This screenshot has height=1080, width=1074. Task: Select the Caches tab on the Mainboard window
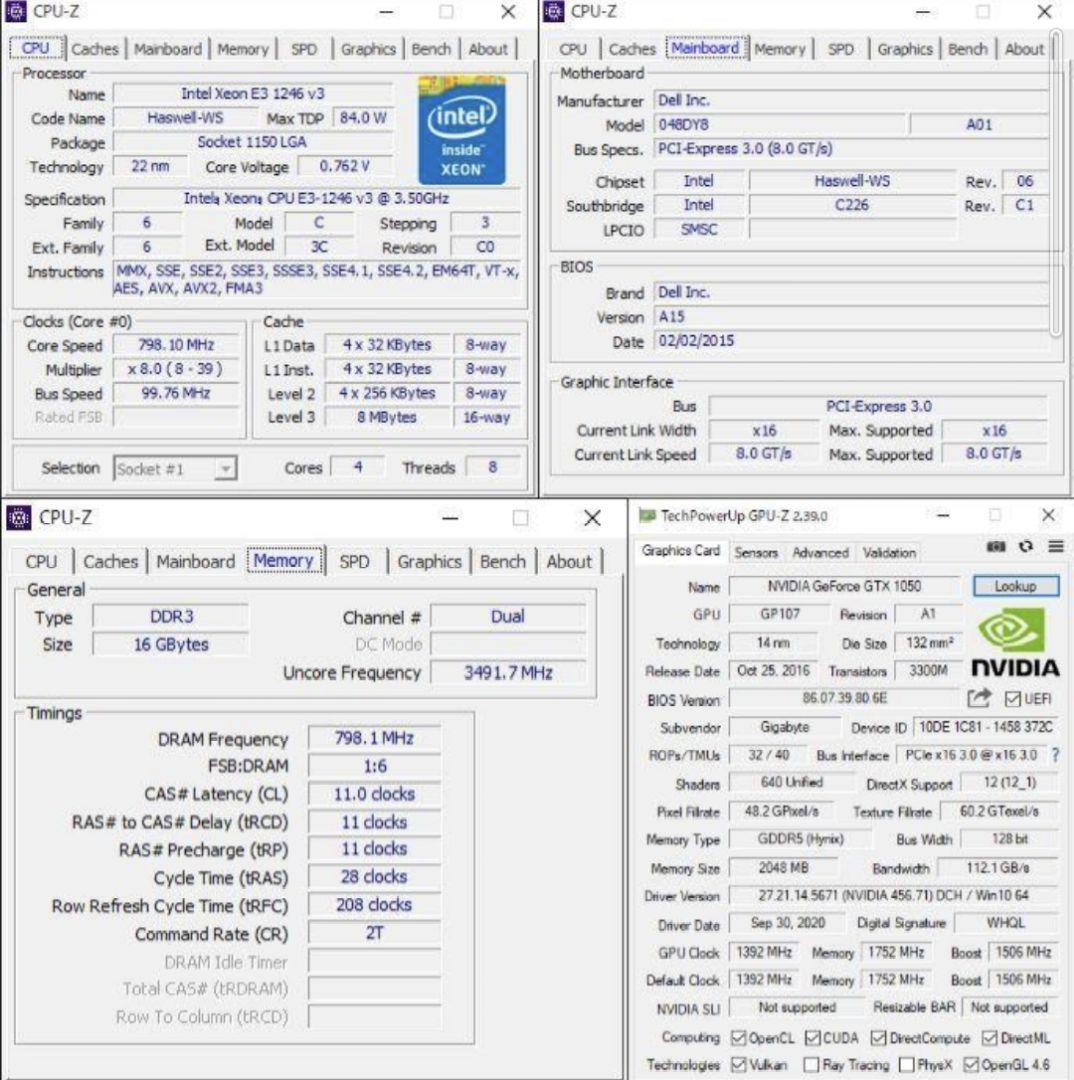pyautogui.click(x=632, y=48)
